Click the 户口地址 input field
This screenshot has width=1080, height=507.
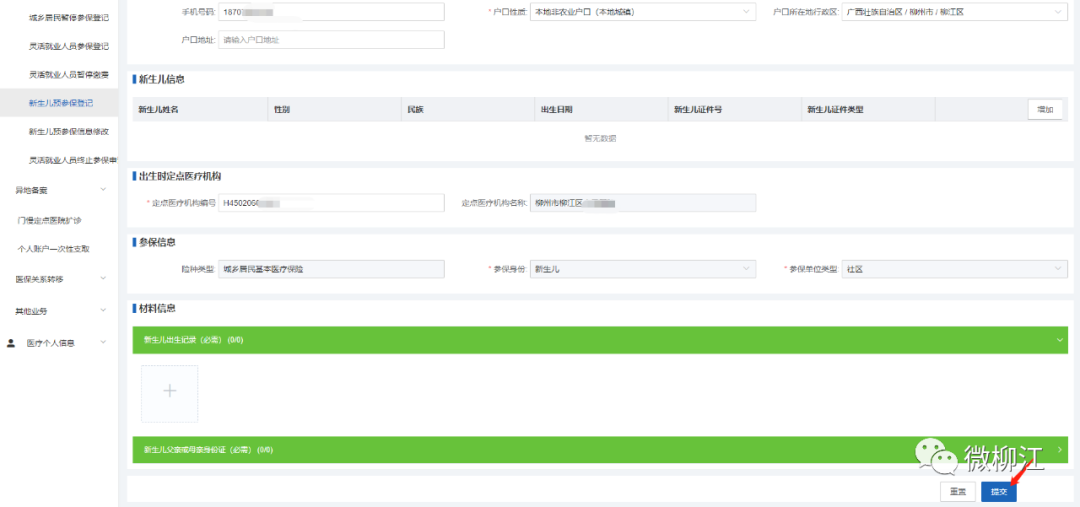[x=330, y=40]
